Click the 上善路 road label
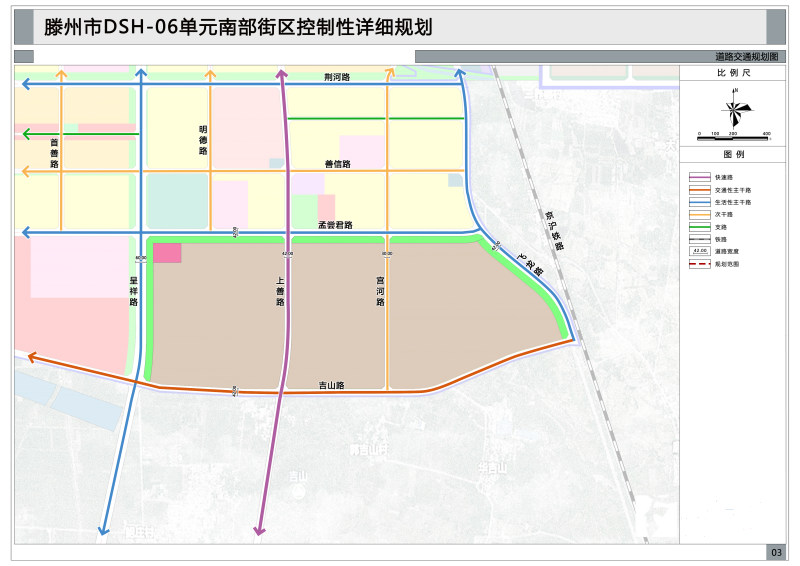The width and height of the screenshot is (800, 566). [x=280, y=291]
